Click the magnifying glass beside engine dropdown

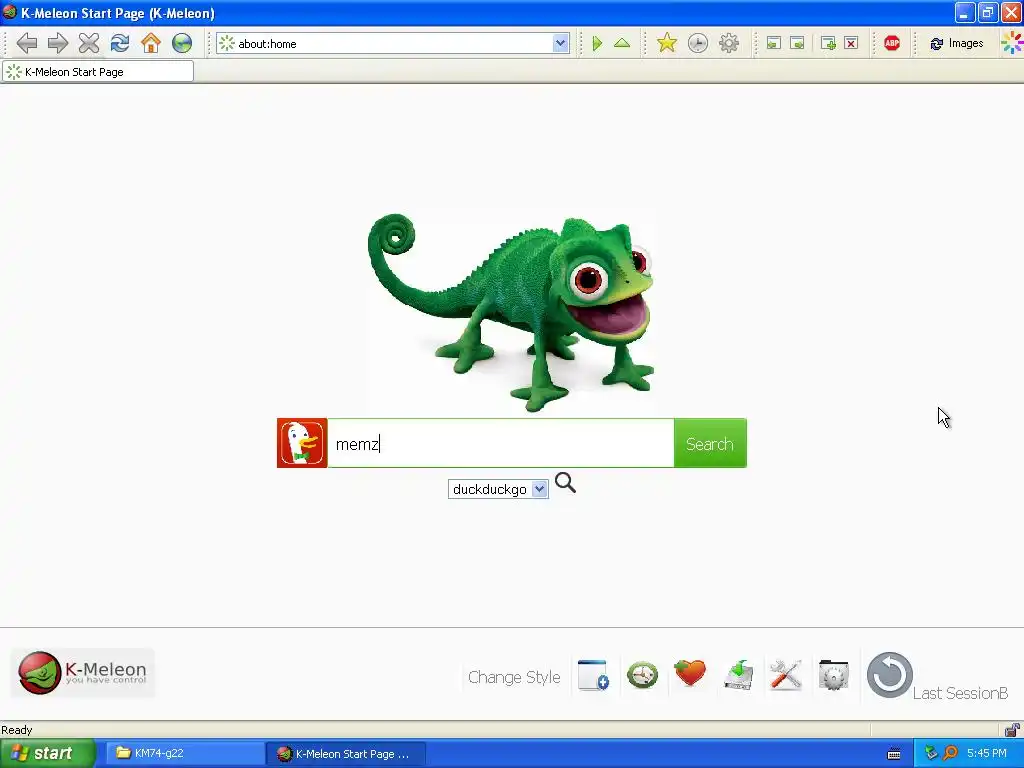pyautogui.click(x=565, y=483)
